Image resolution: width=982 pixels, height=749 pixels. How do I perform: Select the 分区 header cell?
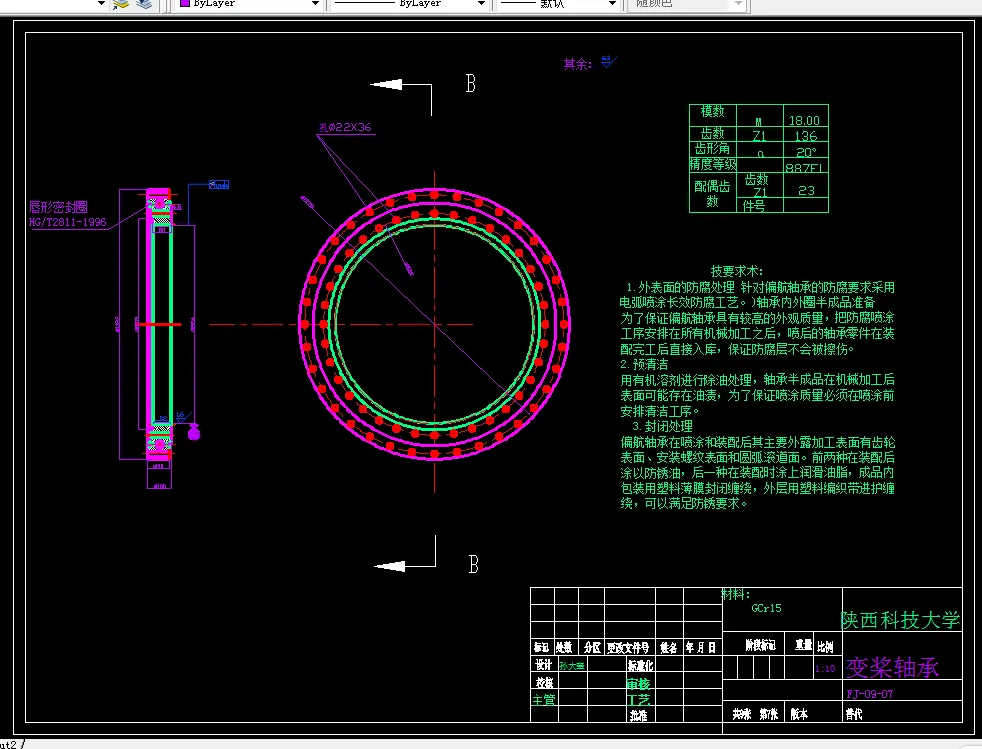592,648
